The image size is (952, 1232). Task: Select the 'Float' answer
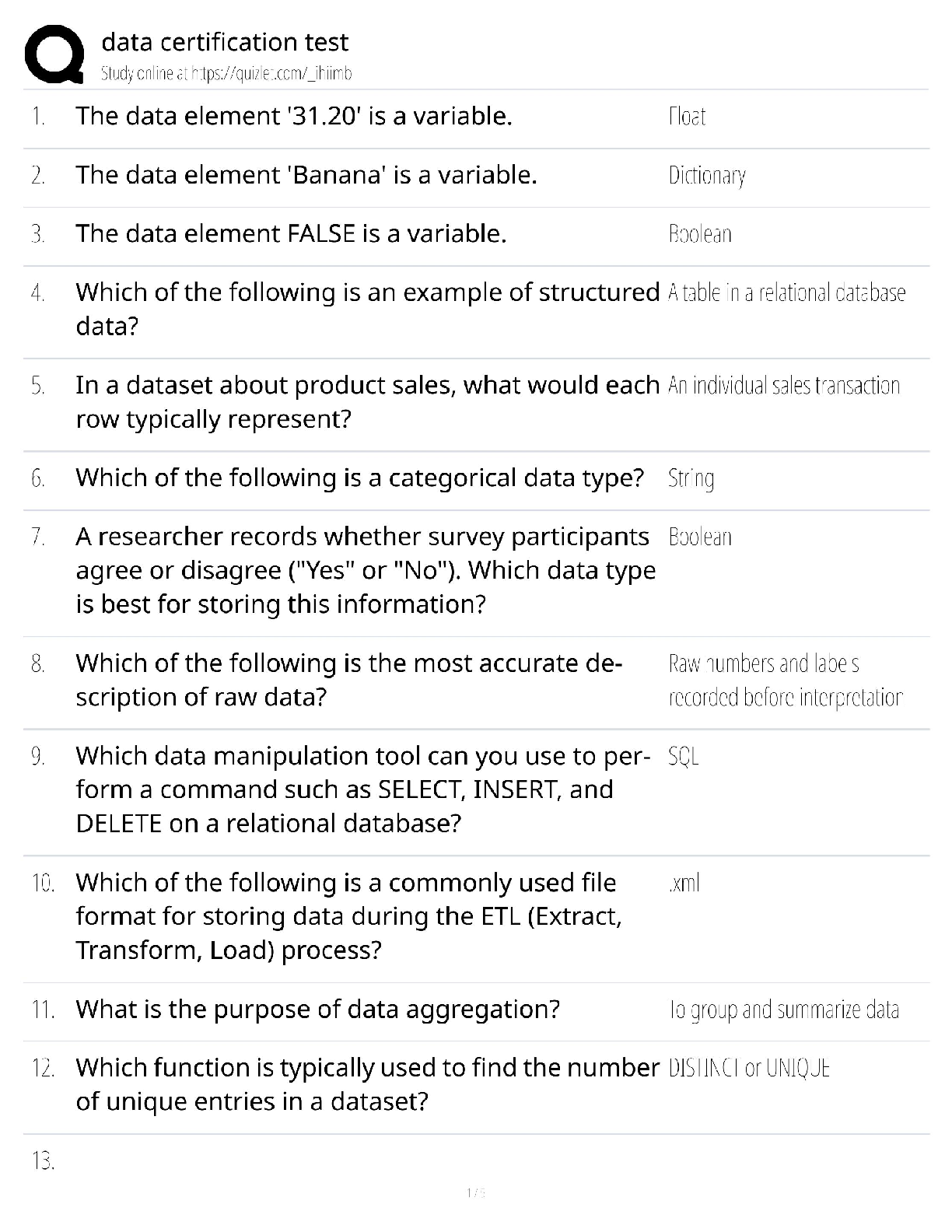pos(688,117)
